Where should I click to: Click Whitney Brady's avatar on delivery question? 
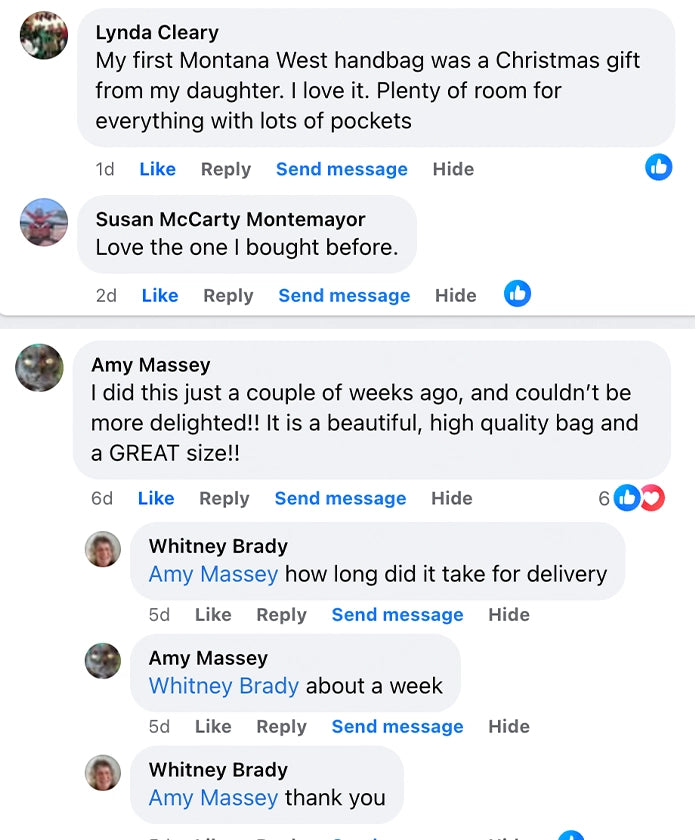pos(103,550)
